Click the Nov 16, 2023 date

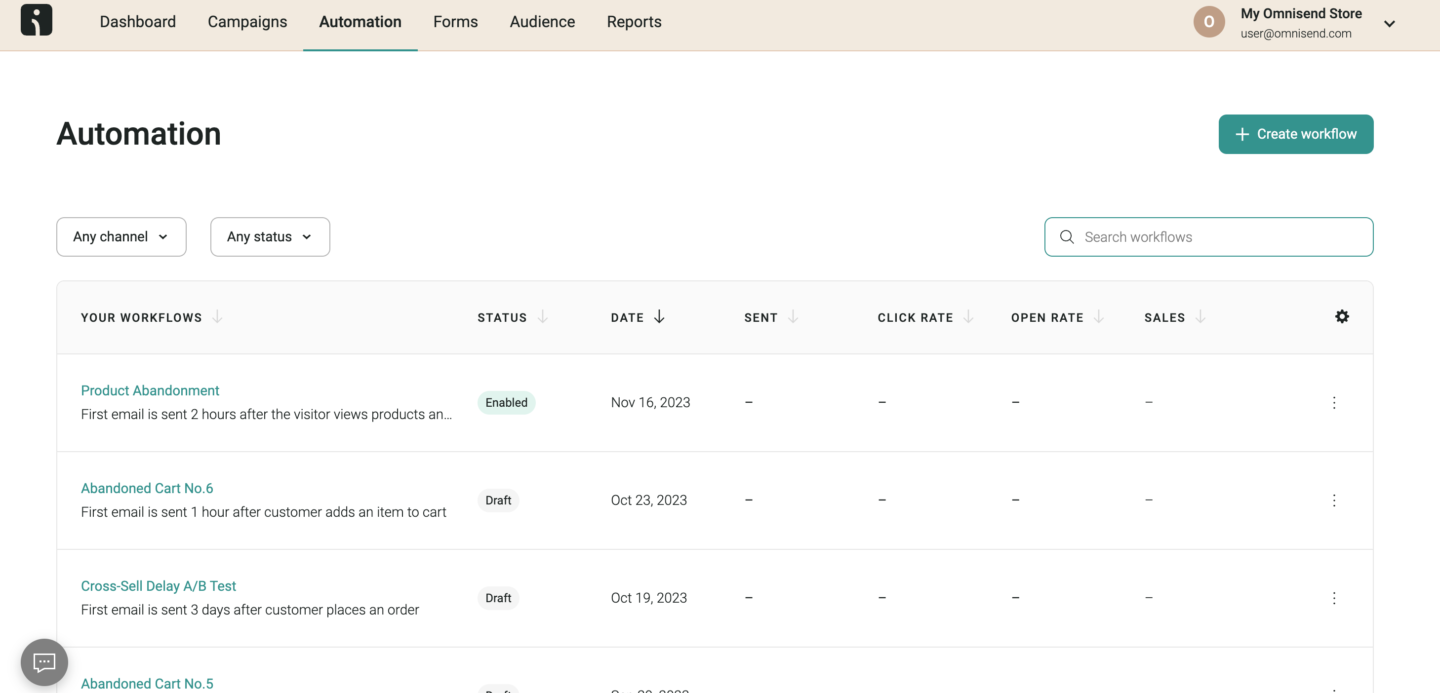click(651, 403)
